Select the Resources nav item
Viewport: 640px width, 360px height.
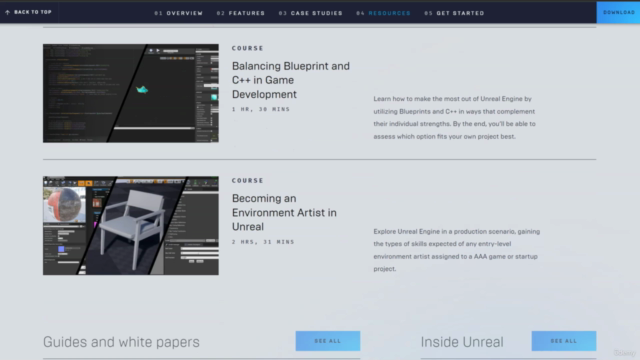383,13
